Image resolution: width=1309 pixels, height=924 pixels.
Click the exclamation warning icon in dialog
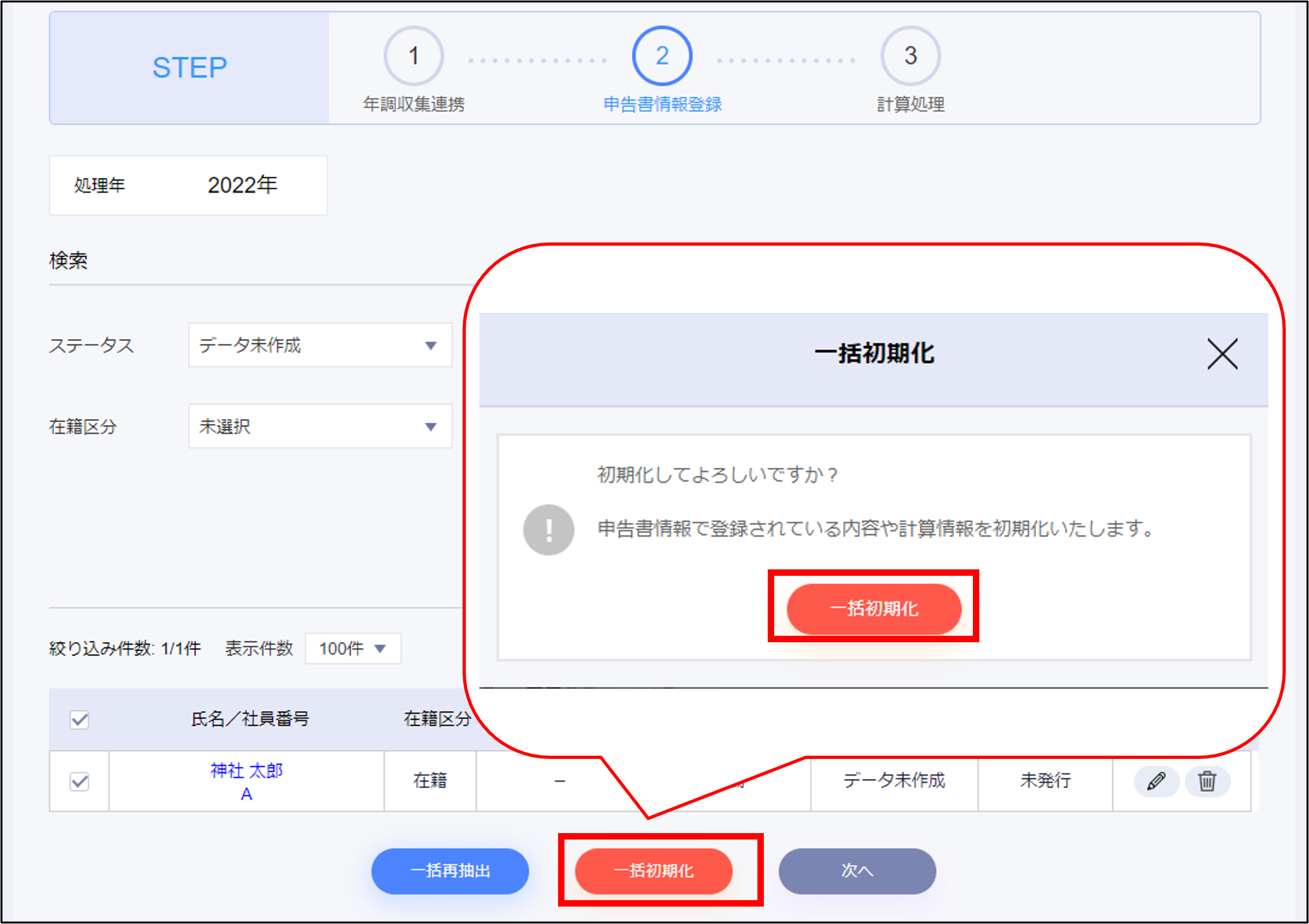coord(548,529)
